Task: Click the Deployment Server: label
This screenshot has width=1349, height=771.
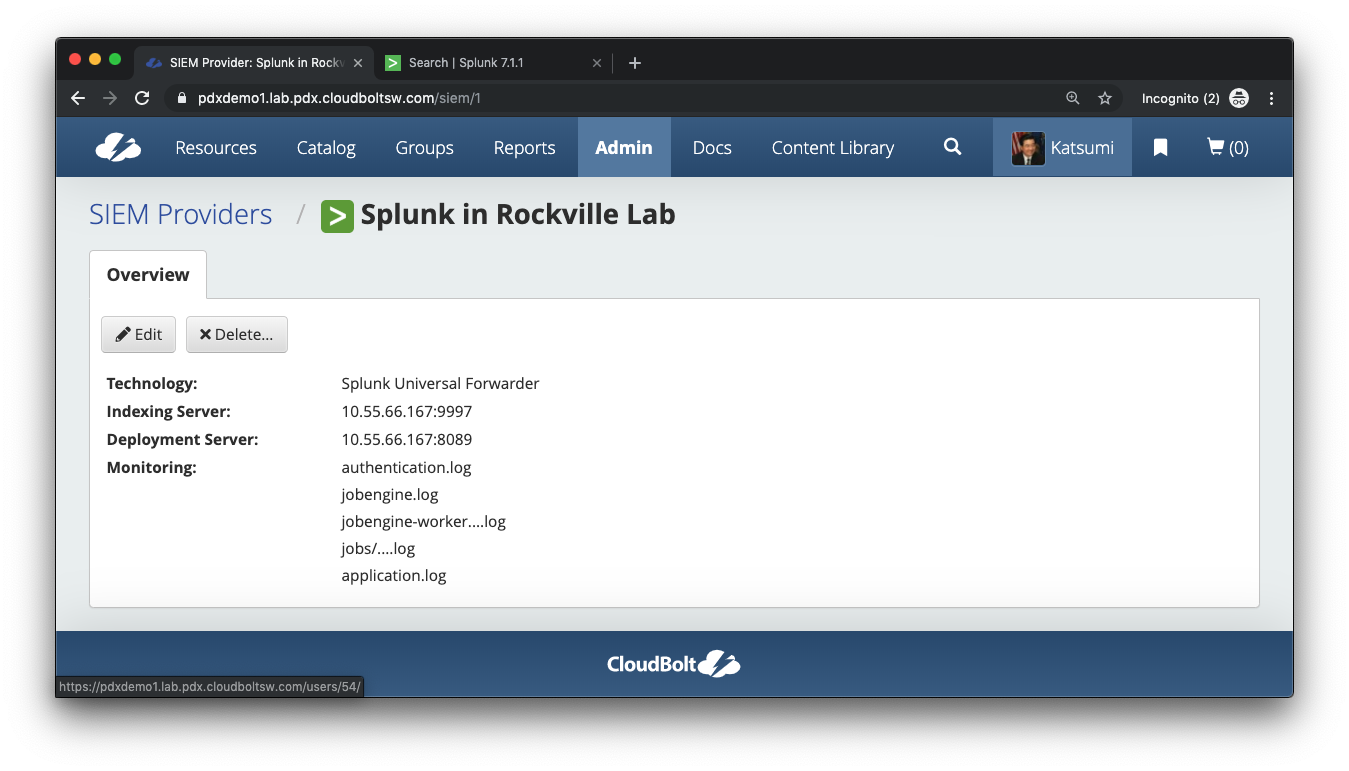Action: (x=182, y=439)
